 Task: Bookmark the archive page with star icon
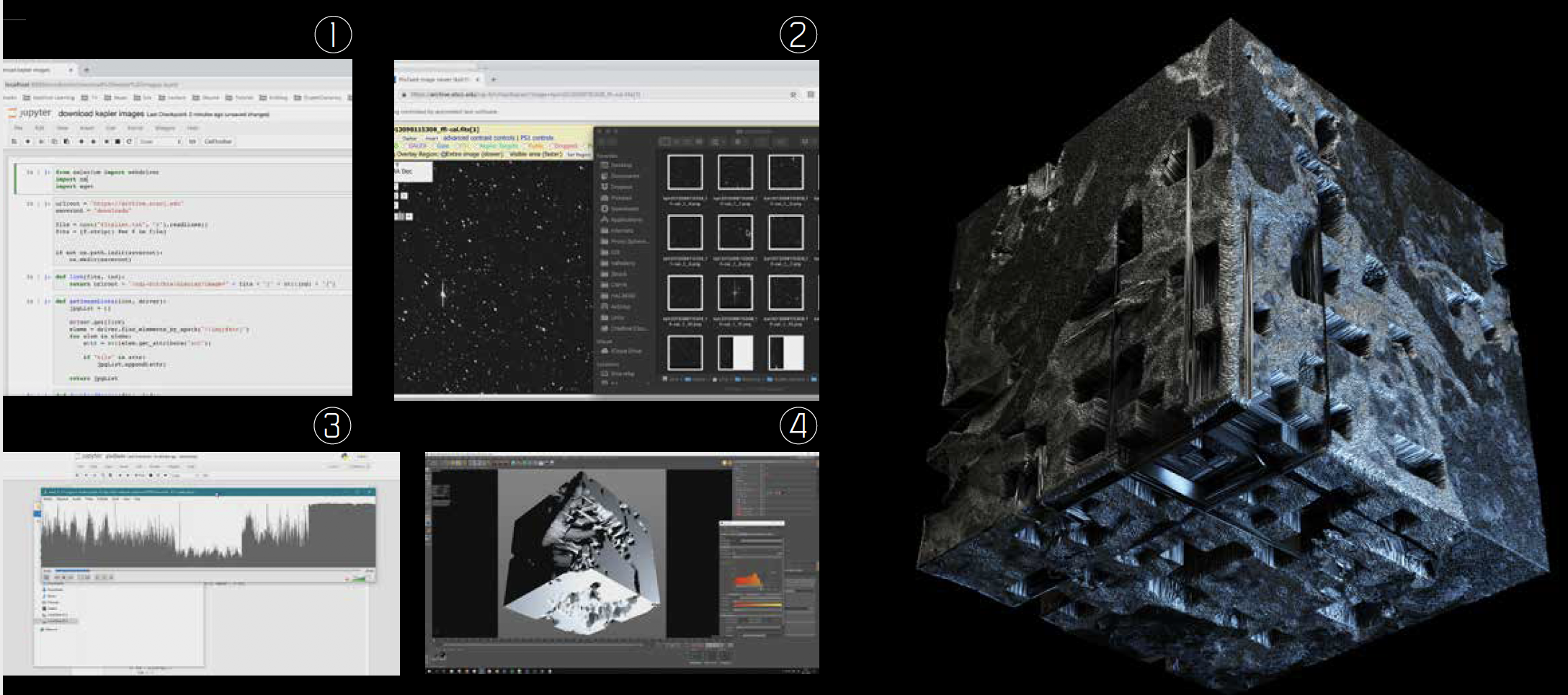pos(793,94)
